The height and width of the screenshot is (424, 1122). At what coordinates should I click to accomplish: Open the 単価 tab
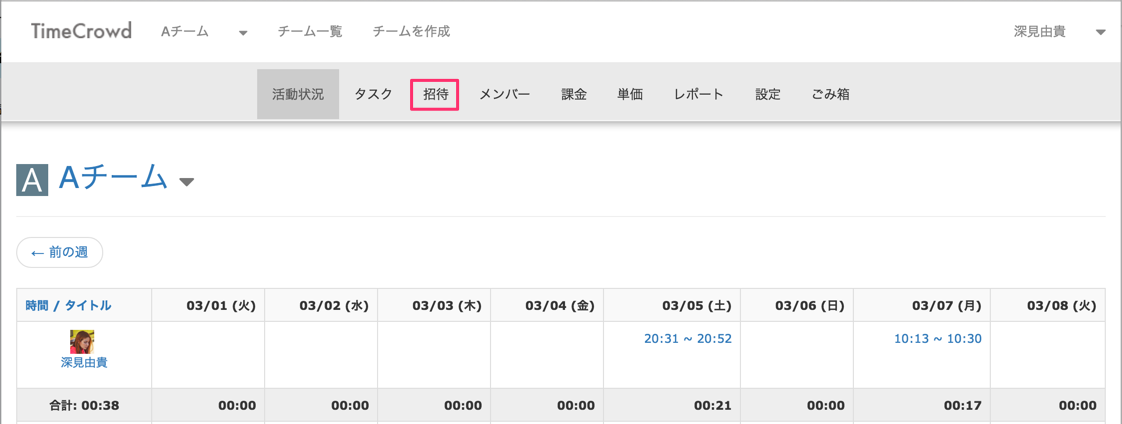630,94
